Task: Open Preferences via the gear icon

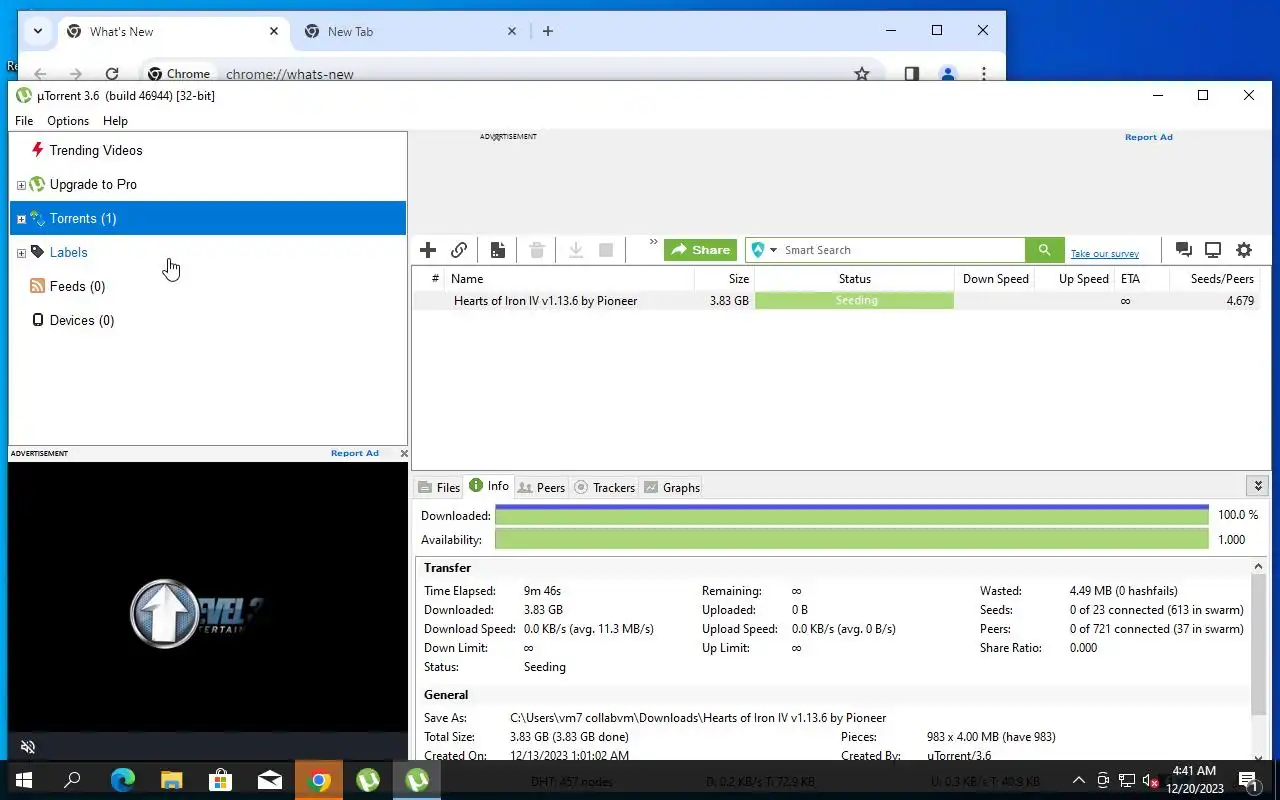Action: [x=1244, y=250]
